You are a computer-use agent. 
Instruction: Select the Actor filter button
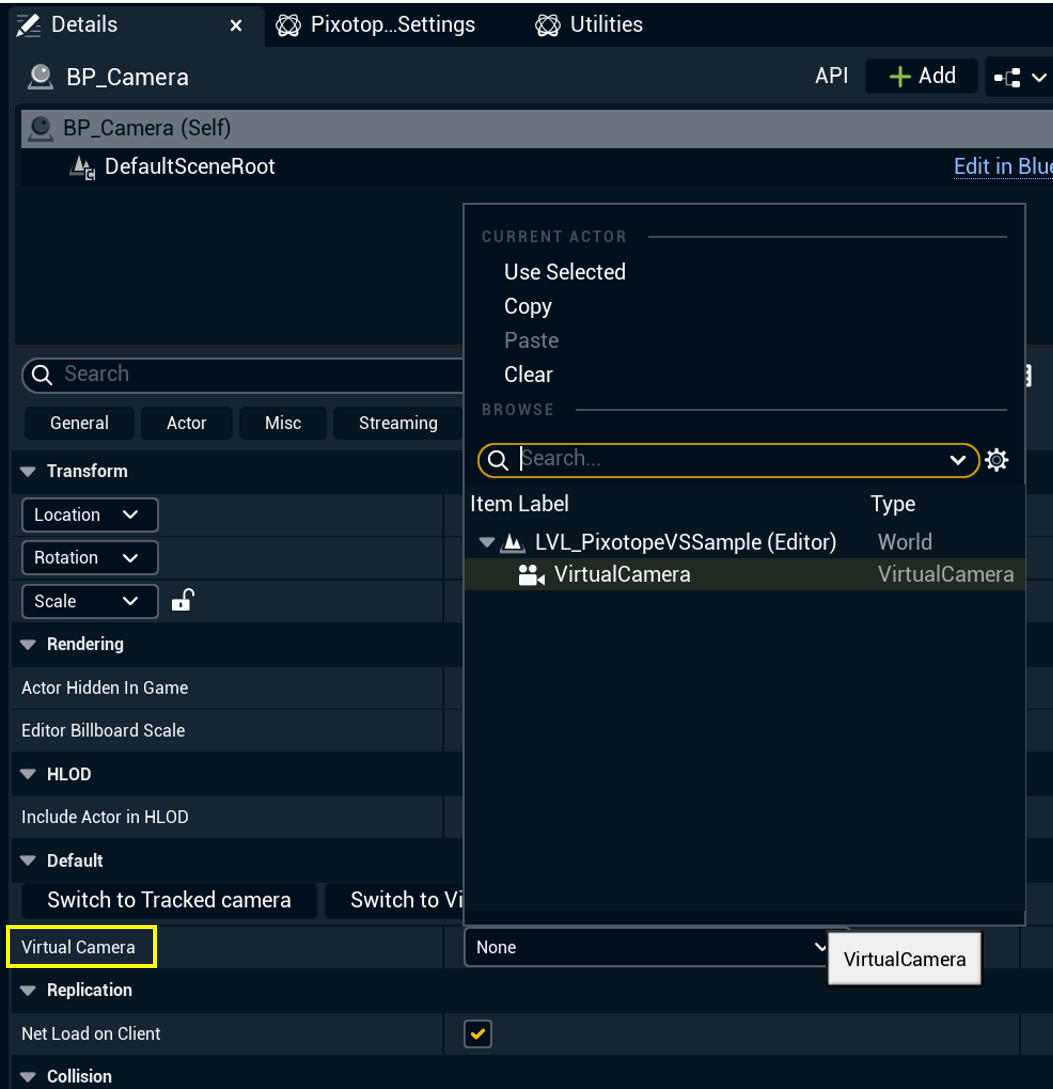186,423
